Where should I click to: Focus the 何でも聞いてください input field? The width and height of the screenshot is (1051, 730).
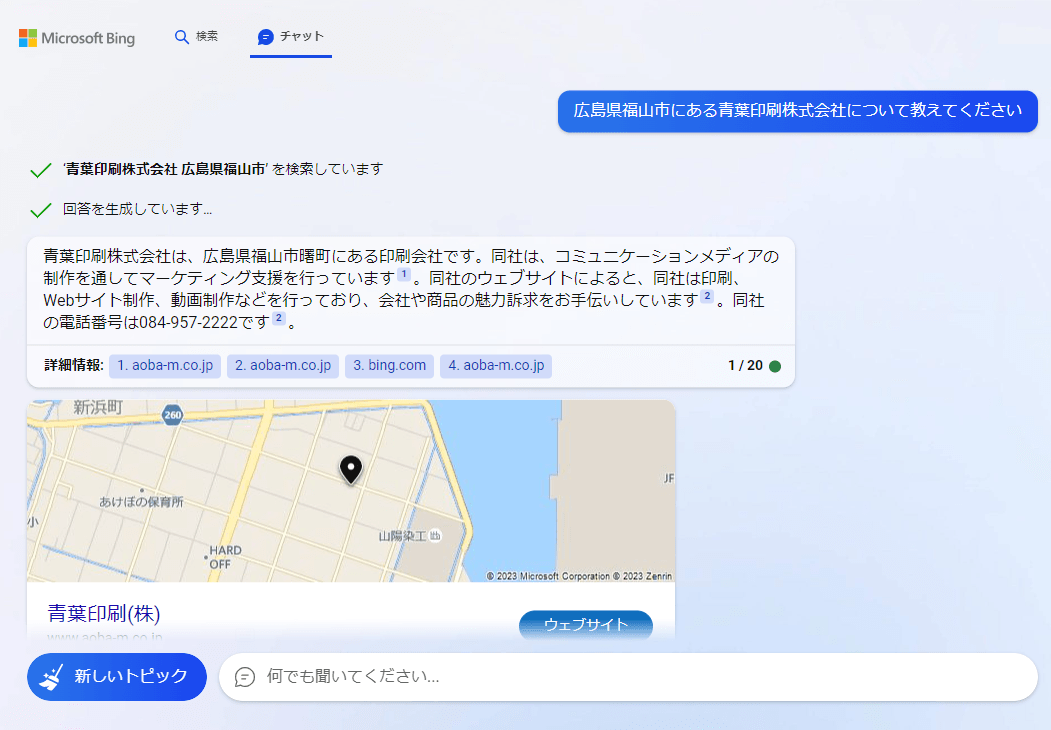(628, 677)
